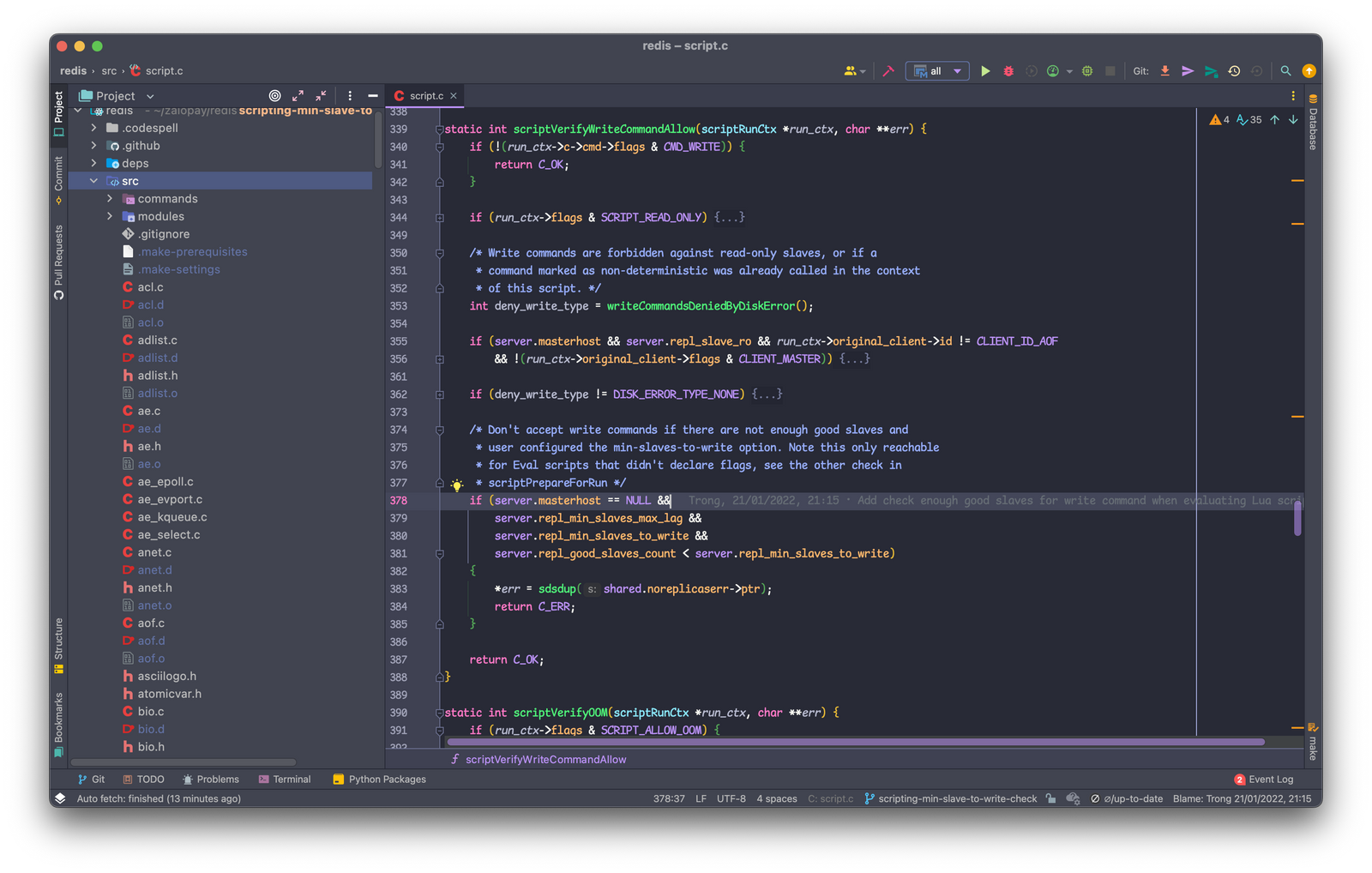The height and width of the screenshot is (873, 1372).
Task: Click the UTF-8 encoding widget
Action: coord(731,798)
